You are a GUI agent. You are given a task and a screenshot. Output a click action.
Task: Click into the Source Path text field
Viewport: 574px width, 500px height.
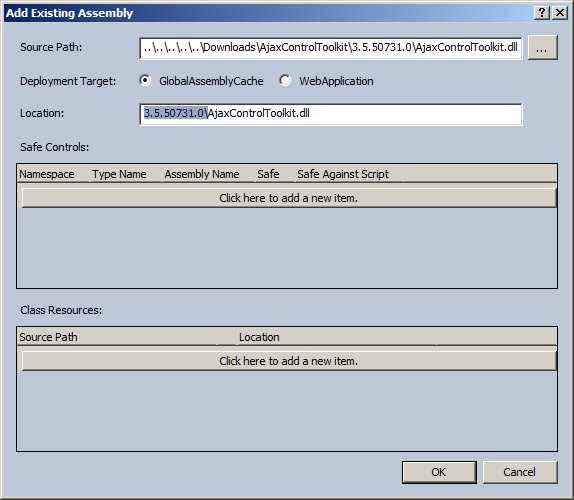(x=331, y=48)
